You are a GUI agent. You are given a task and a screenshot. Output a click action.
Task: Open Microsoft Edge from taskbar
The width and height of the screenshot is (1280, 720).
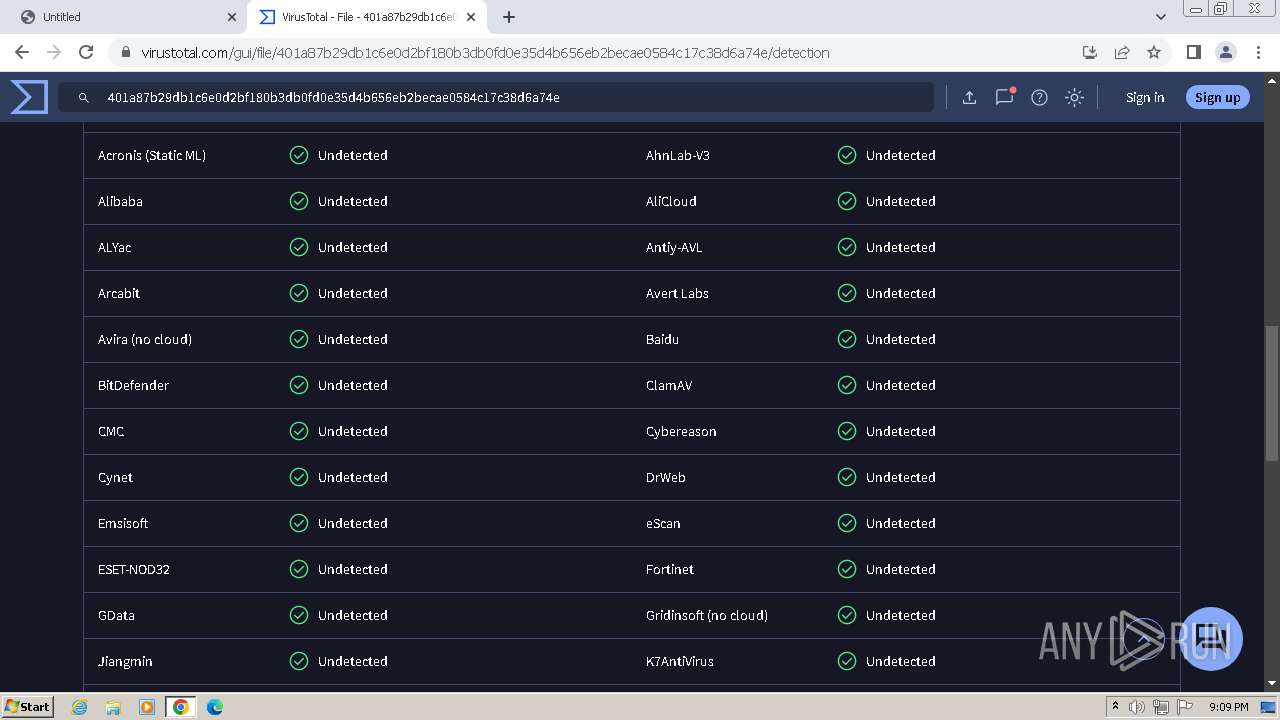coord(215,707)
